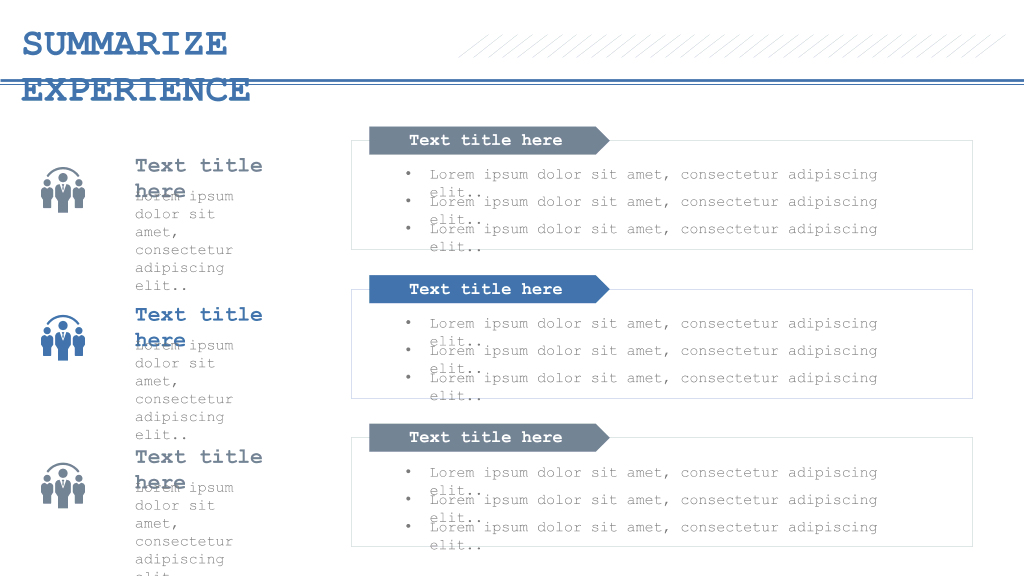Click the SUMMARIZE EXPERIENCE slide heading
This screenshot has width=1024, height=576.
coord(136,67)
